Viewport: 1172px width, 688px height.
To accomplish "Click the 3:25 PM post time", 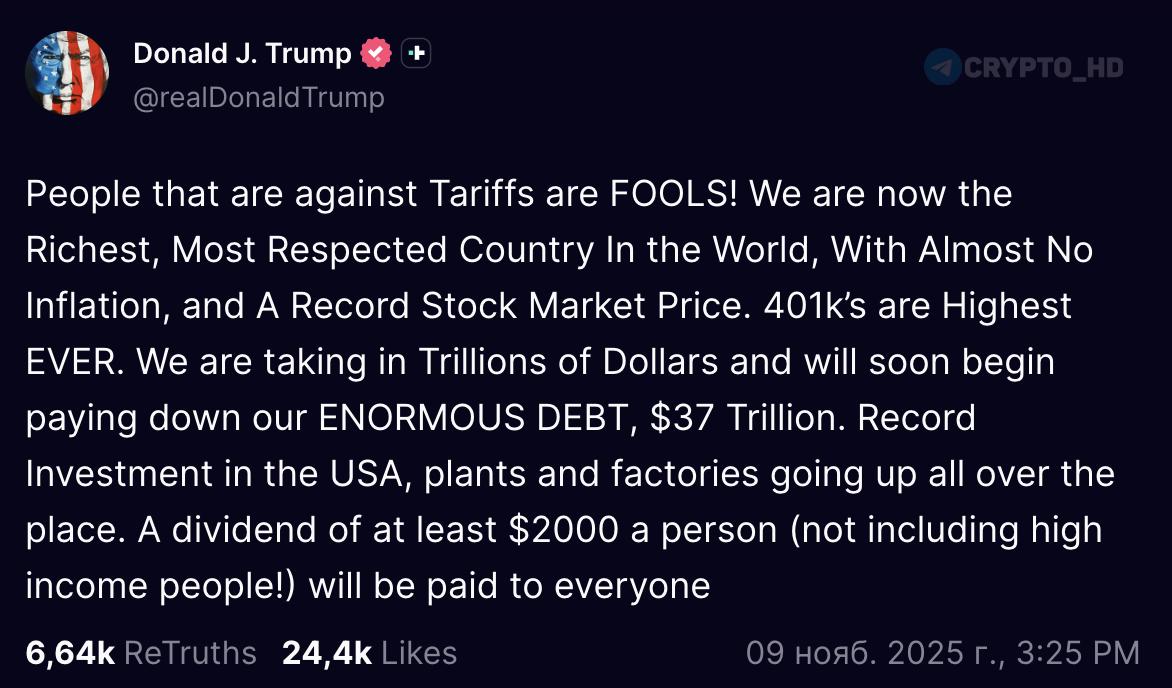I will [x=1078, y=653].
